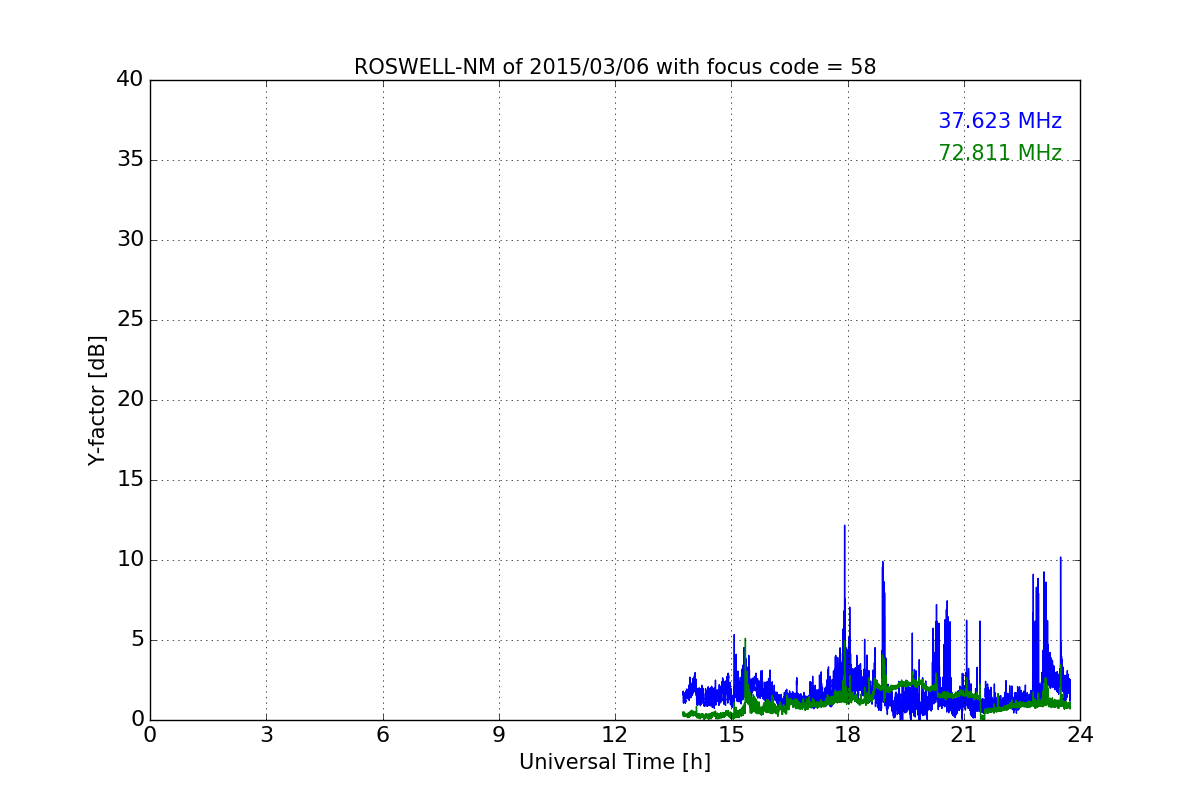Click the x-axis tick label 12
Viewport: 1200px width, 800px height.
click(x=614, y=735)
